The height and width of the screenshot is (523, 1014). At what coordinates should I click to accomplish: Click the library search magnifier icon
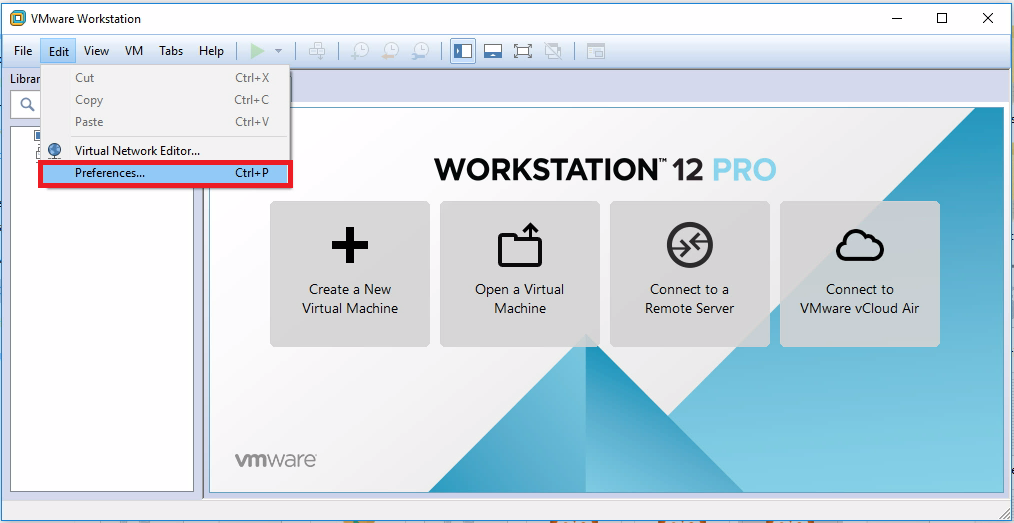(27, 104)
